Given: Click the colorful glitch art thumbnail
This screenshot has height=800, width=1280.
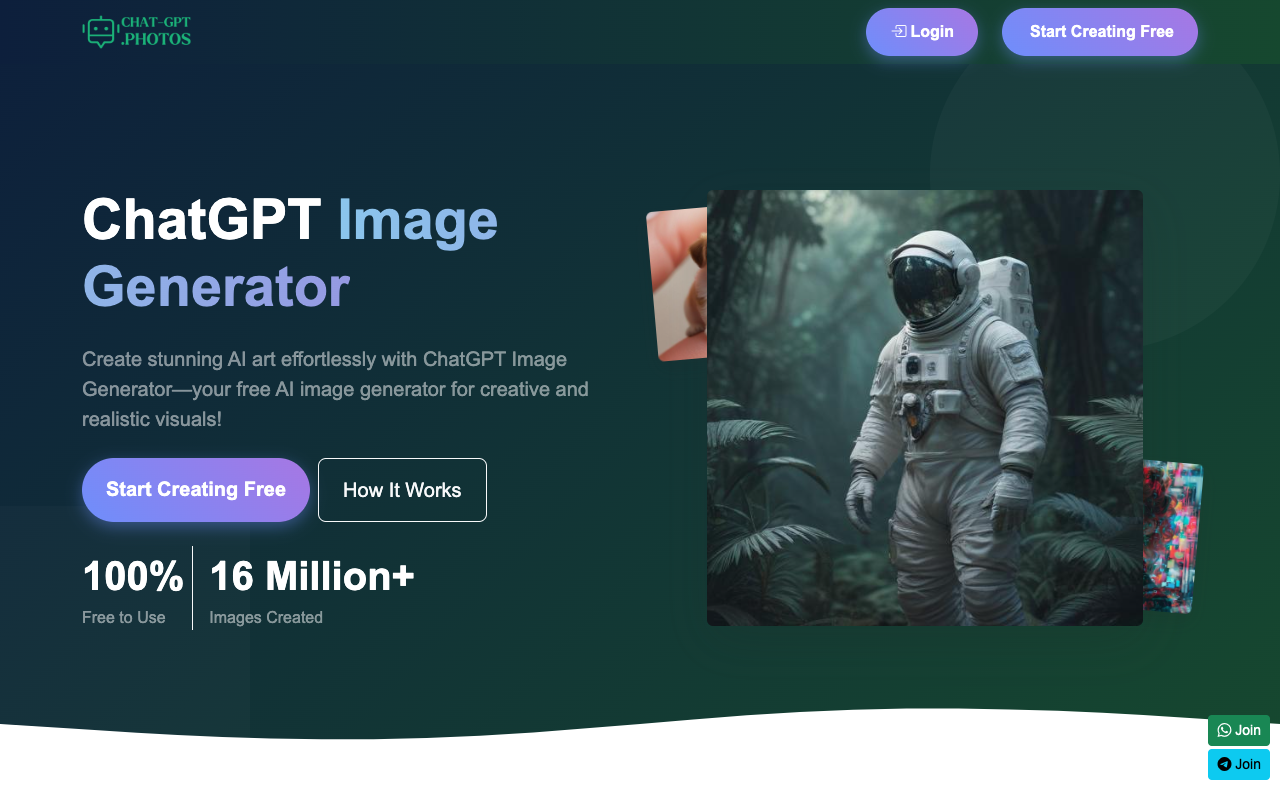Looking at the screenshot, I should 1172,536.
